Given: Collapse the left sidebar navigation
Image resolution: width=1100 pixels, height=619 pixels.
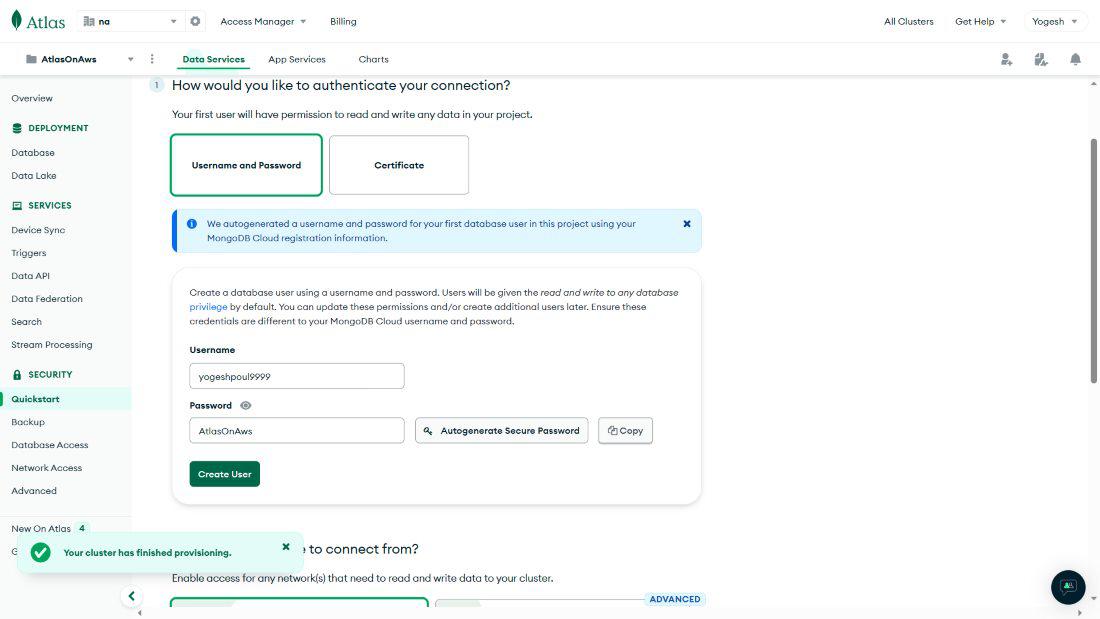Looking at the screenshot, I should click(x=131, y=596).
